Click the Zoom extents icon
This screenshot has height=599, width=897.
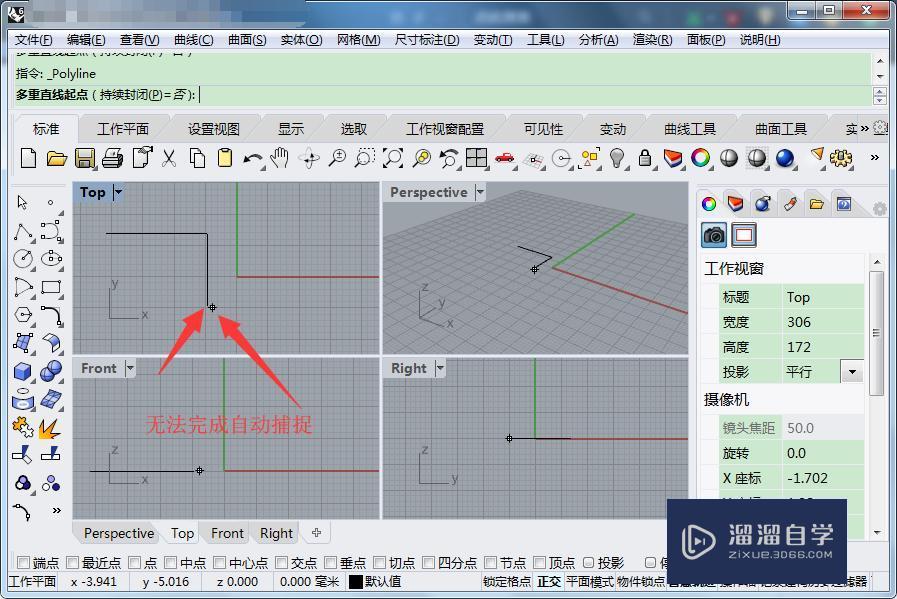[393, 158]
